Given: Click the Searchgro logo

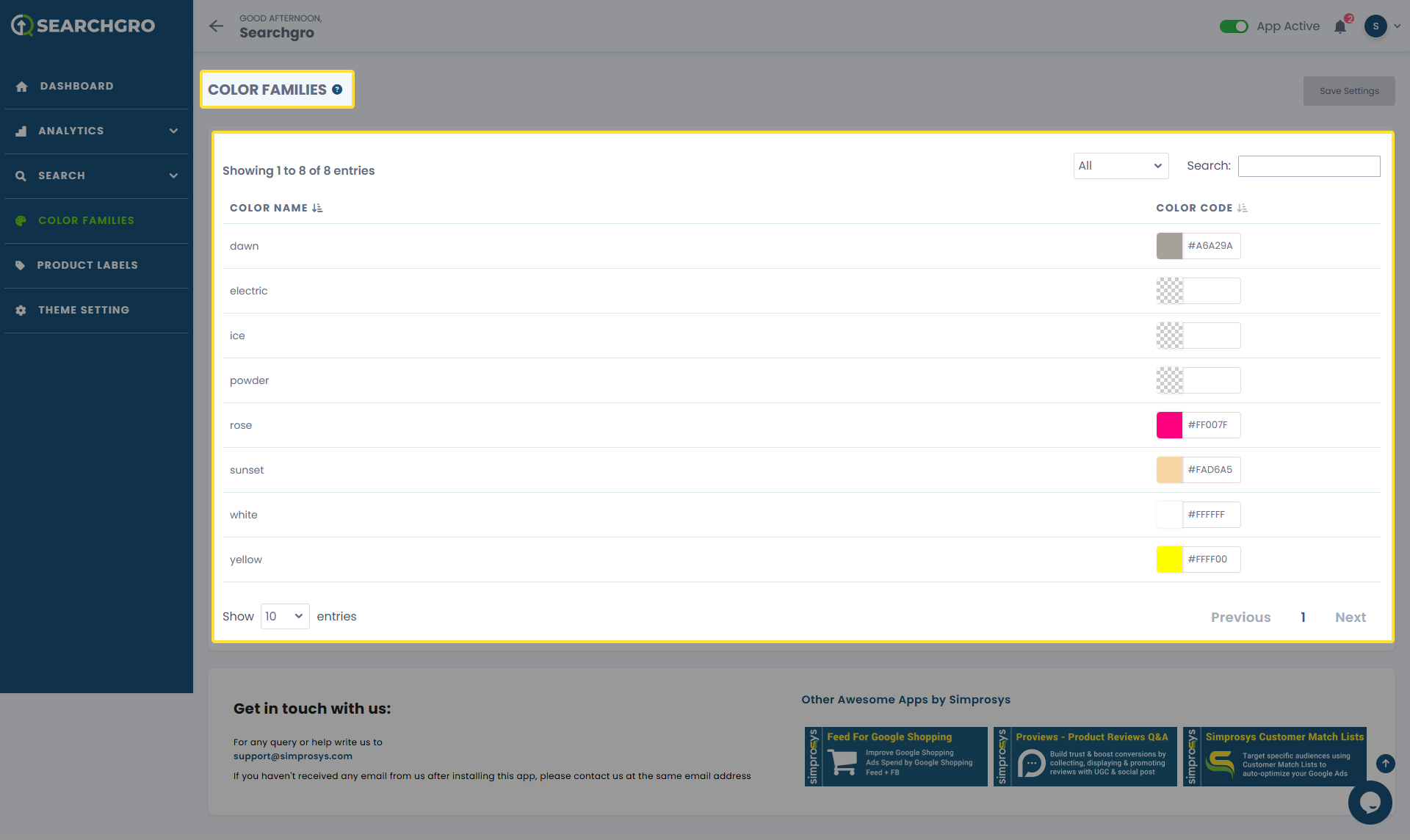Looking at the screenshot, I should [83, 26].
